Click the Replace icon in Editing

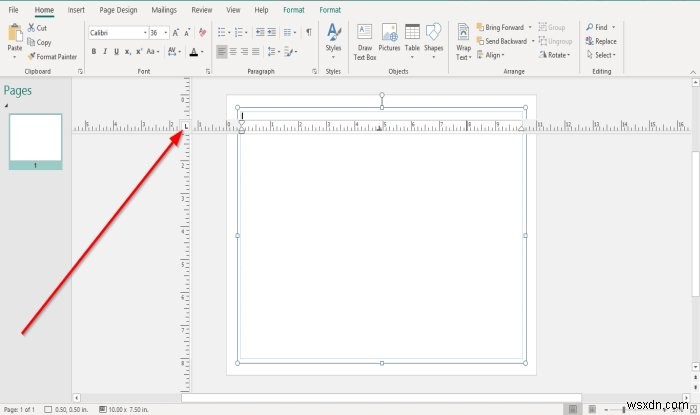[589, 41]
